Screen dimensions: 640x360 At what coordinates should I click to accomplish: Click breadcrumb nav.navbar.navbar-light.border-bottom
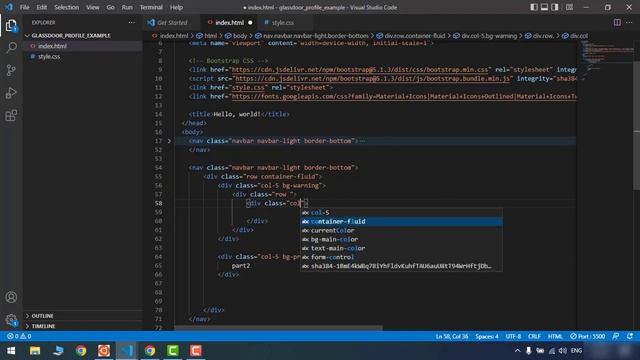coord(311,36)
